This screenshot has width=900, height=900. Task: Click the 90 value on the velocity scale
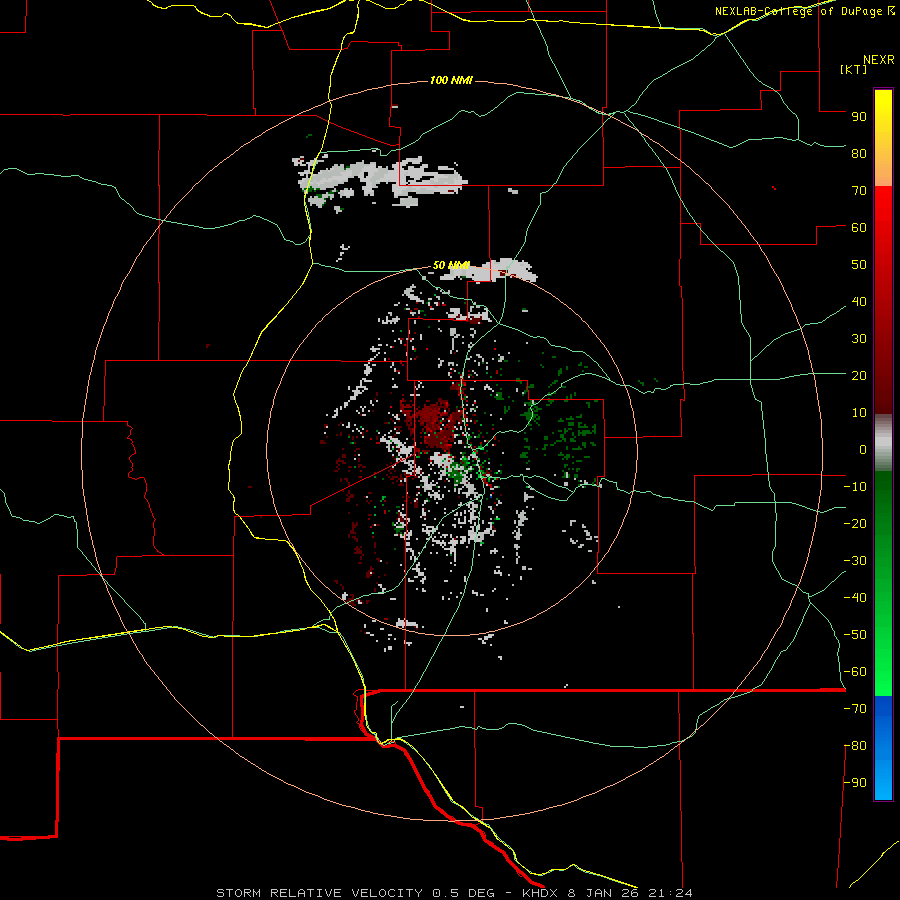tap(859, 117)
